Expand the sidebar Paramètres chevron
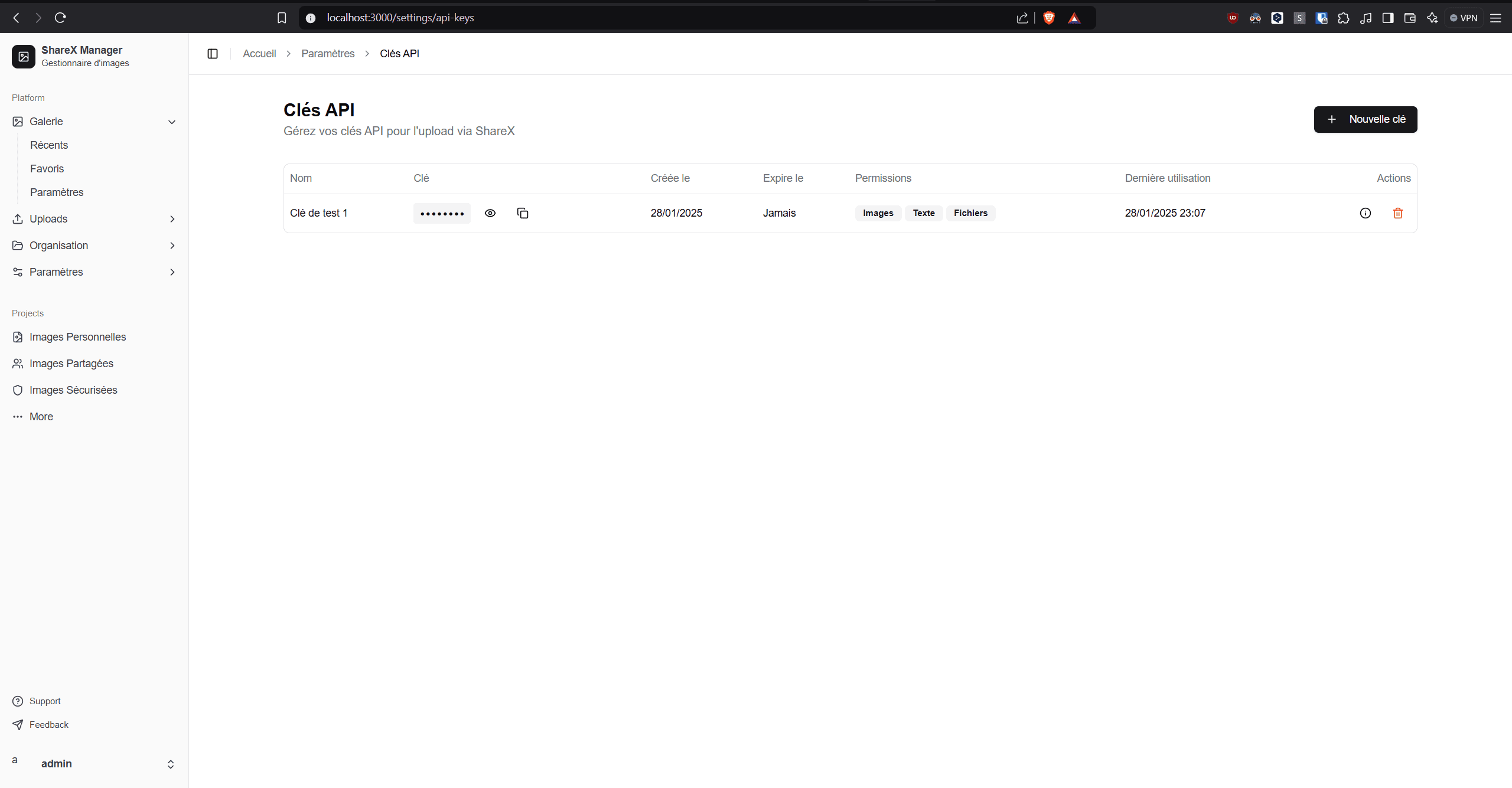The image size is (1512, 788). coord(172,272)
